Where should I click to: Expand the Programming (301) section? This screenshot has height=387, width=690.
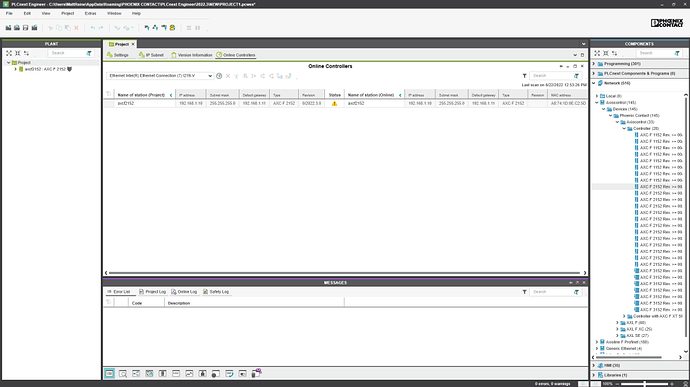click(594, 64)
